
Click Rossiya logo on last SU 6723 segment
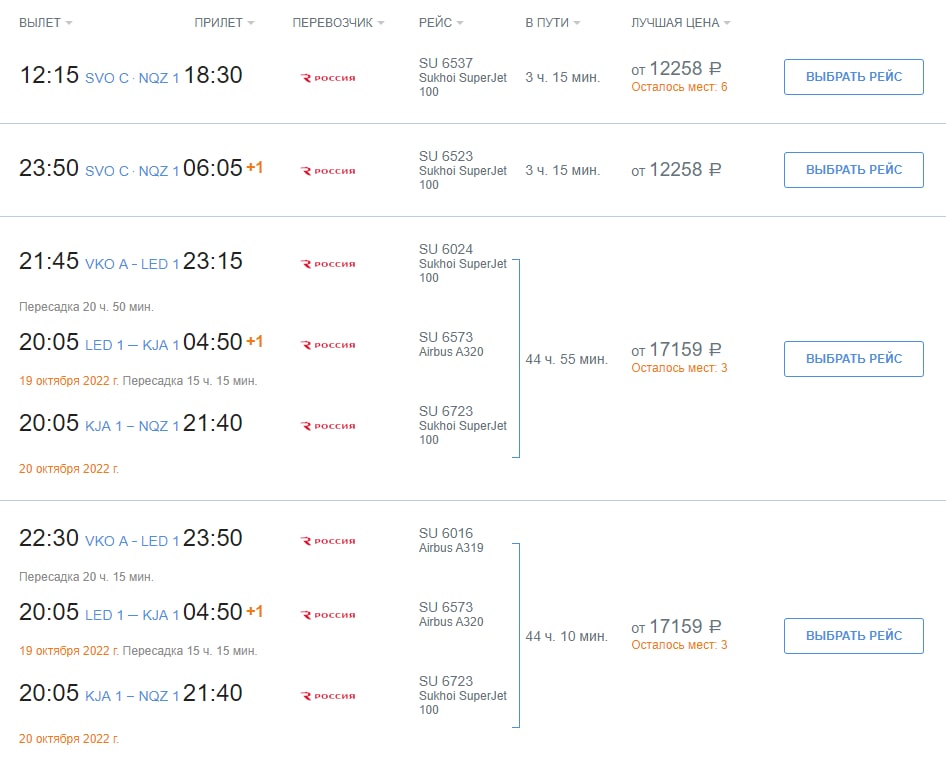click(328, 696)
